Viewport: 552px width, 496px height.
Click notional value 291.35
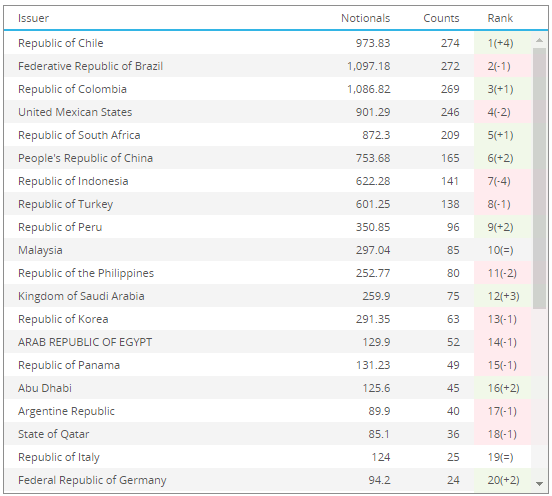tap(373, 319)
